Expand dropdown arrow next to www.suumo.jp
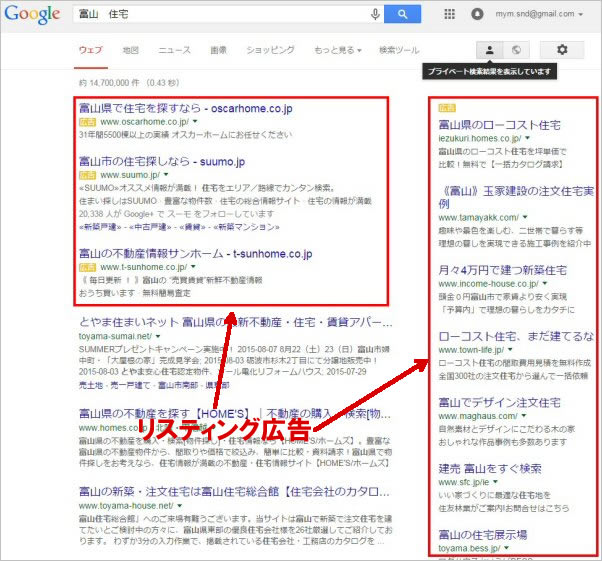Screen dimensions: 602x561 (166, 174)
